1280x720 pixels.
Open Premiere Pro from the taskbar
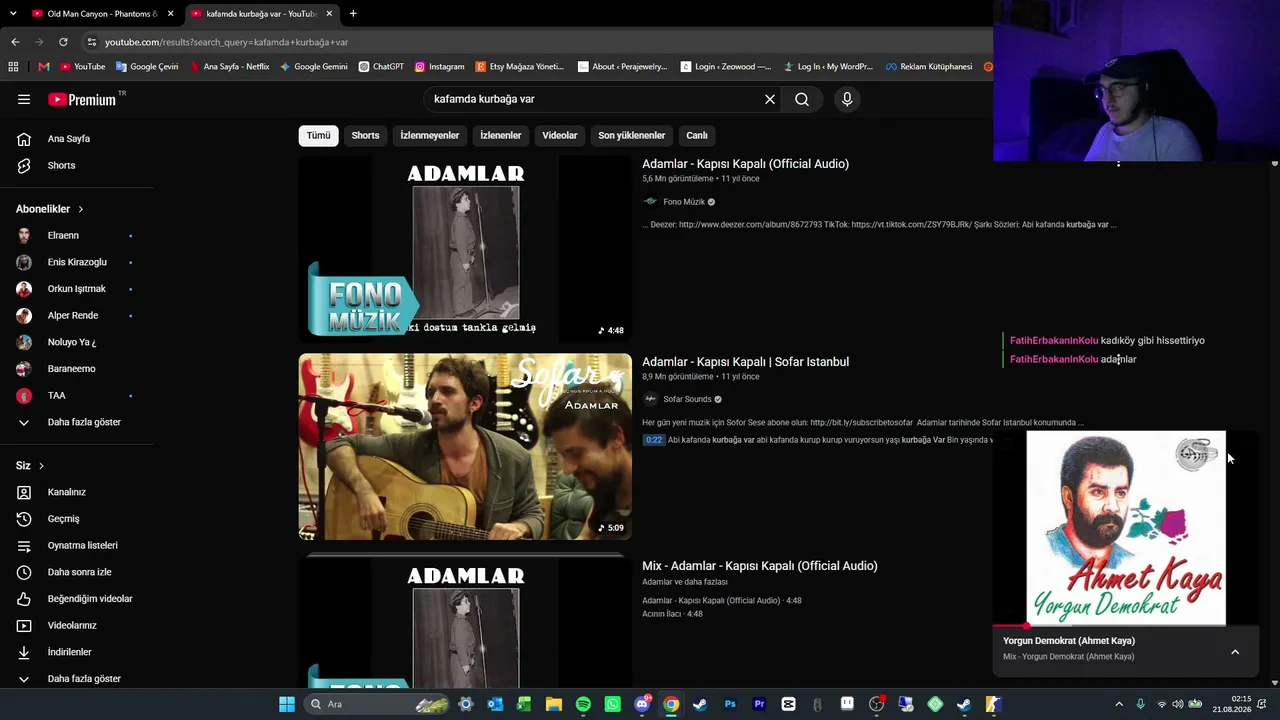click(759, 704)
